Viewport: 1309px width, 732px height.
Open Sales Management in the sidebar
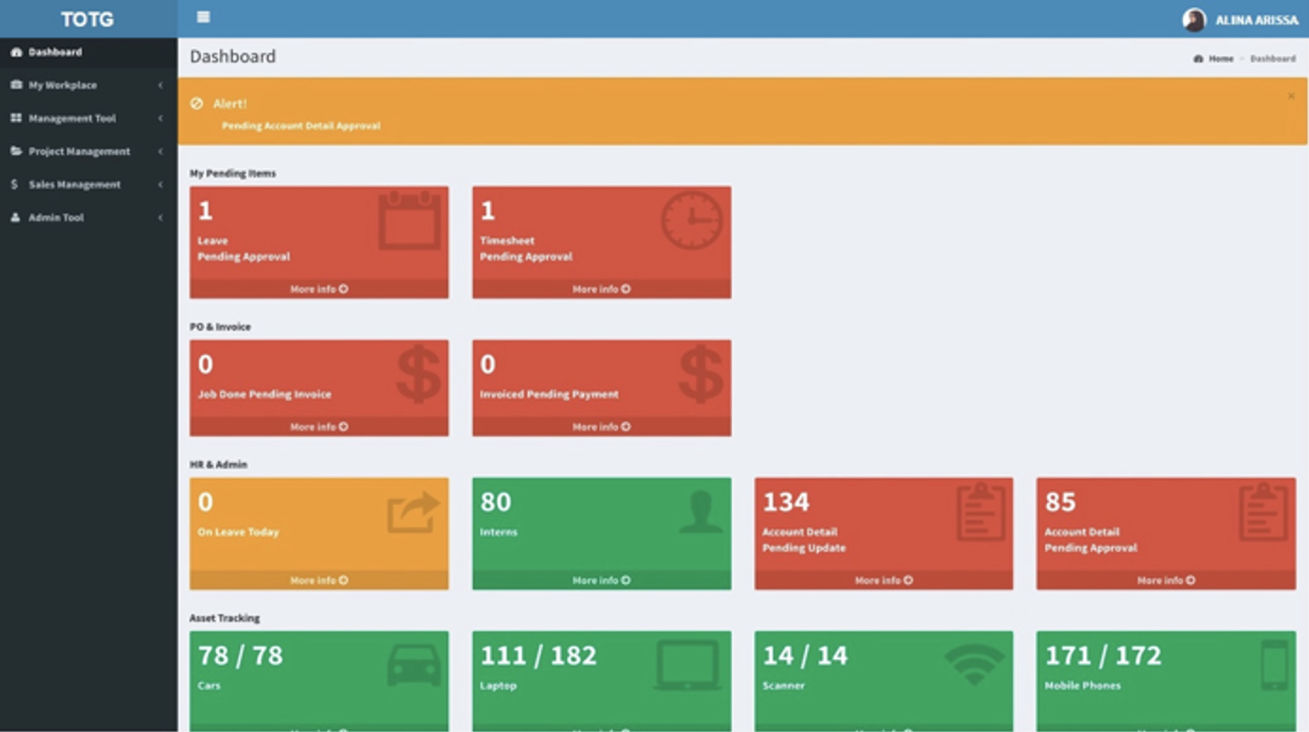click(74, 184)
